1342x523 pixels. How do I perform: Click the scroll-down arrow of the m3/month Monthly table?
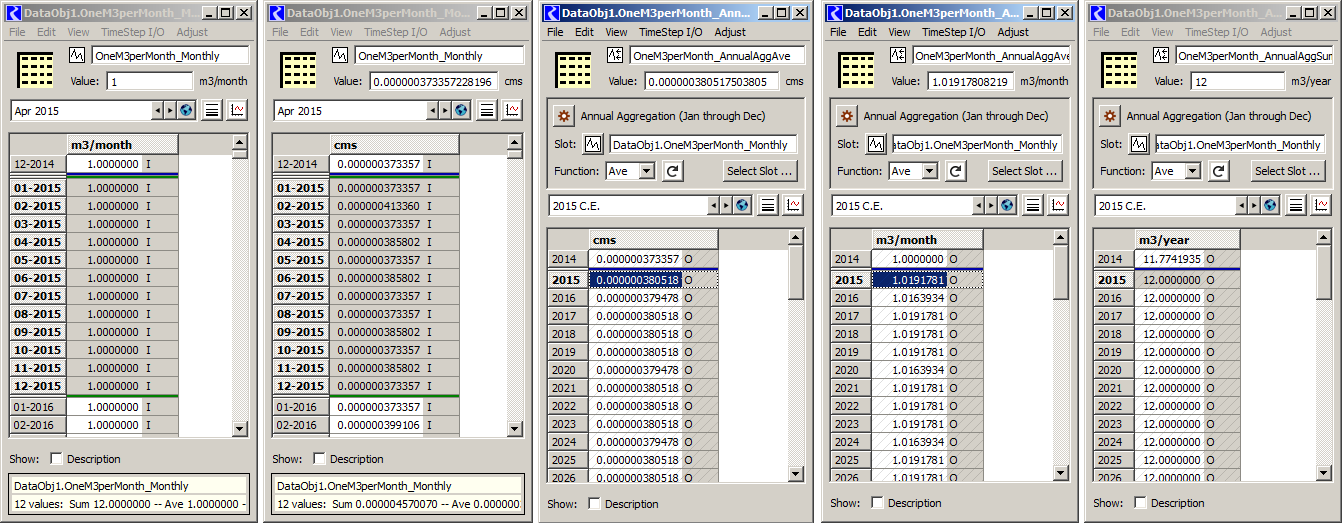click(239, 428)
